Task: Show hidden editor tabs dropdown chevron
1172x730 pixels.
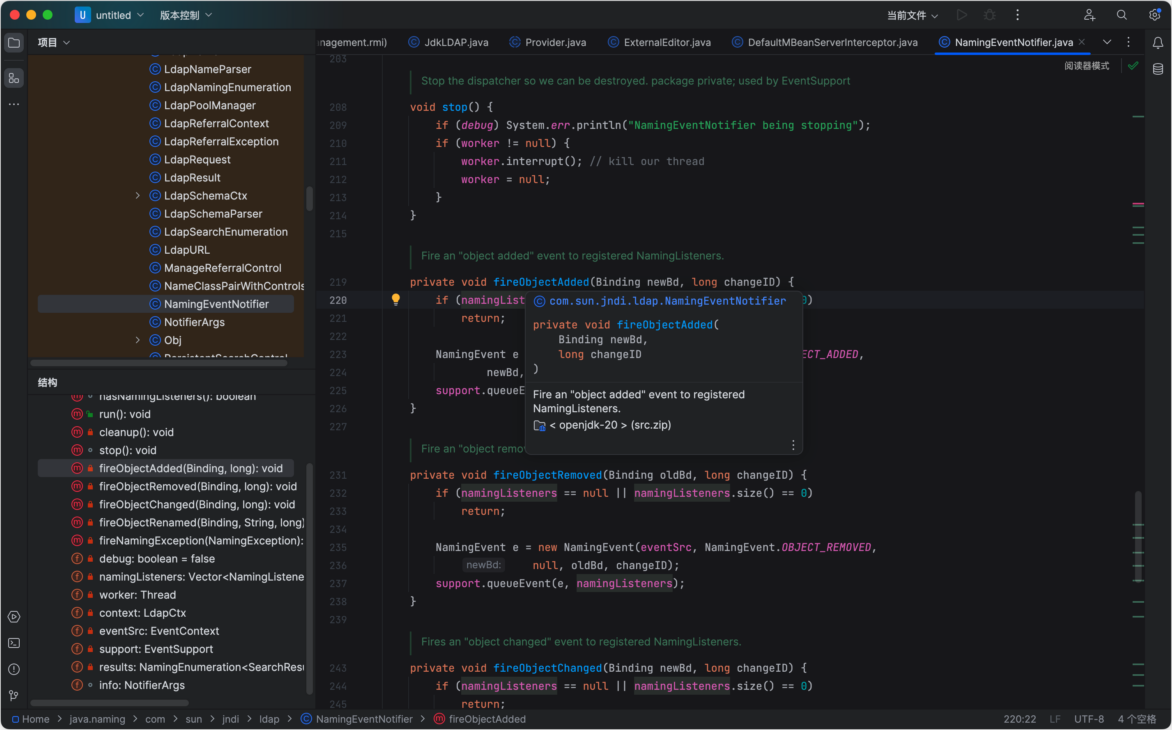Action: [x=1107, y=43]
